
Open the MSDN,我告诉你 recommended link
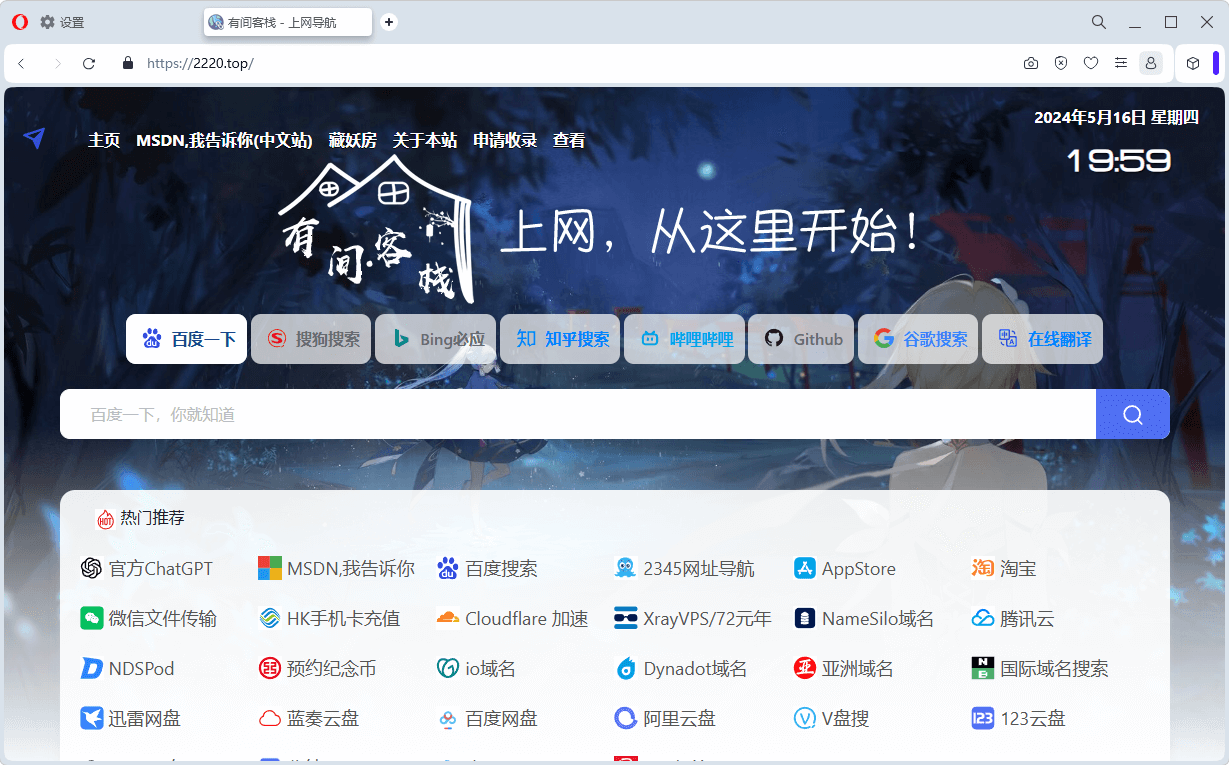coord(336,569)
